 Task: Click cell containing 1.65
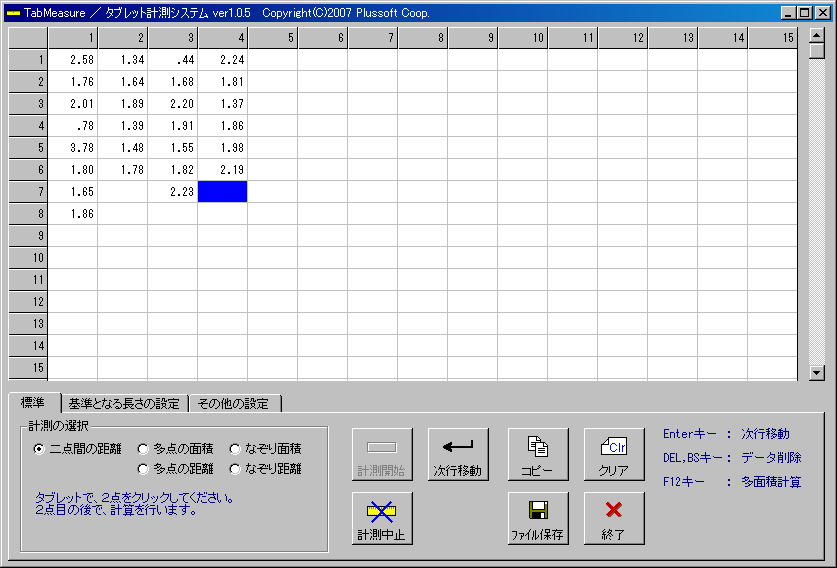73,192
